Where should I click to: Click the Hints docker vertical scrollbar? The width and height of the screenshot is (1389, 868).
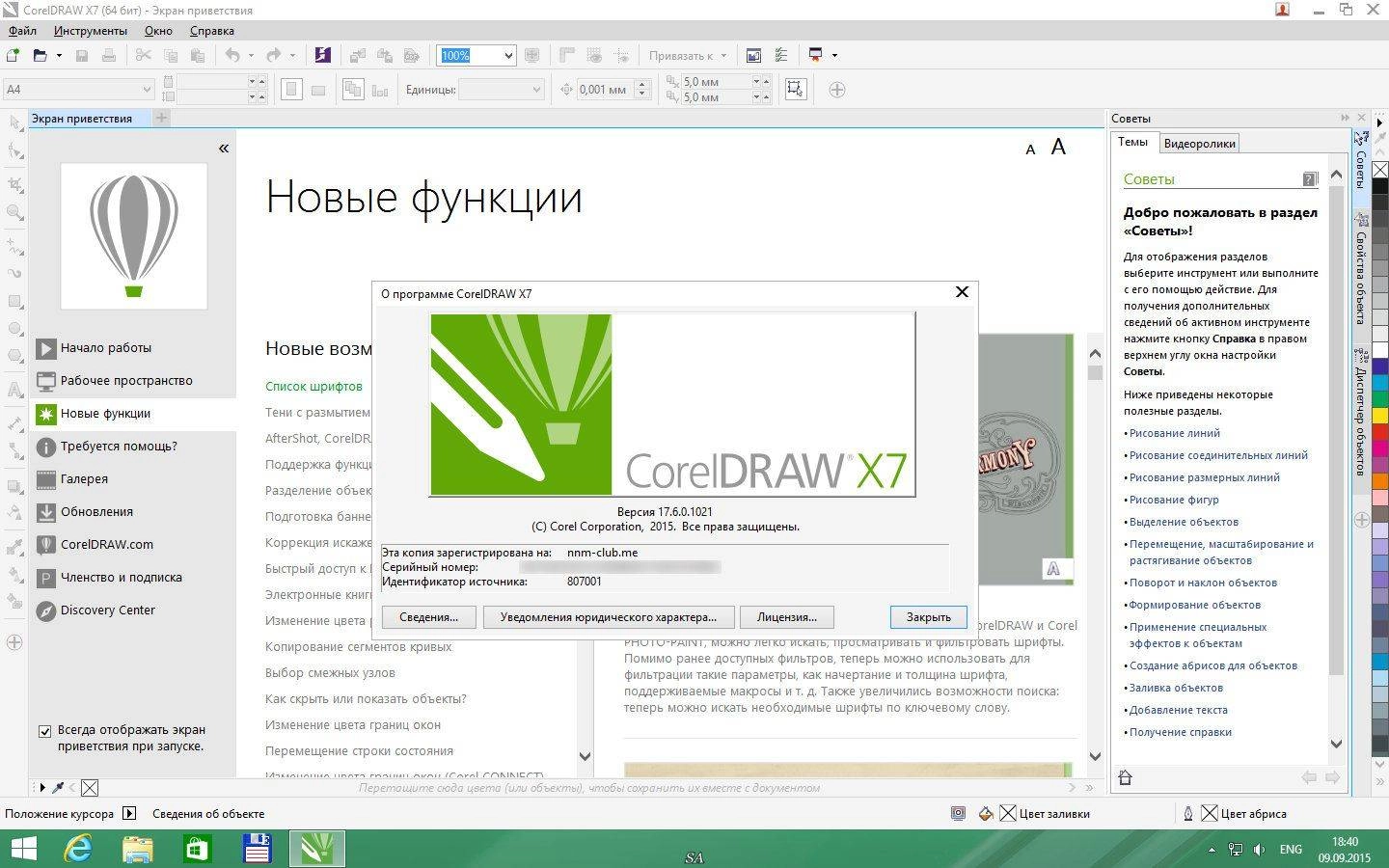tap(1336, 429)
